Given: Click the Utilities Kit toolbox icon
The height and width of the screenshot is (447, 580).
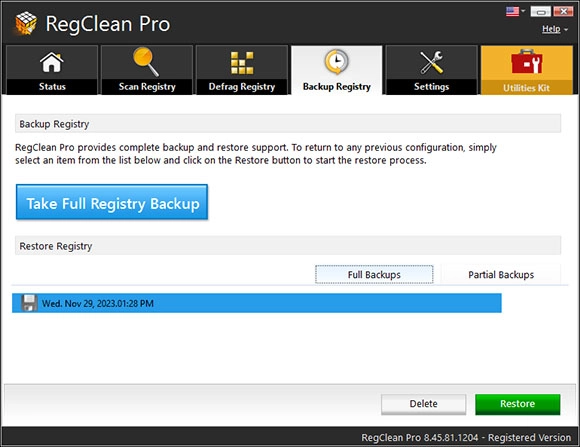Looking at the screenshot, I should click(527, 61).
